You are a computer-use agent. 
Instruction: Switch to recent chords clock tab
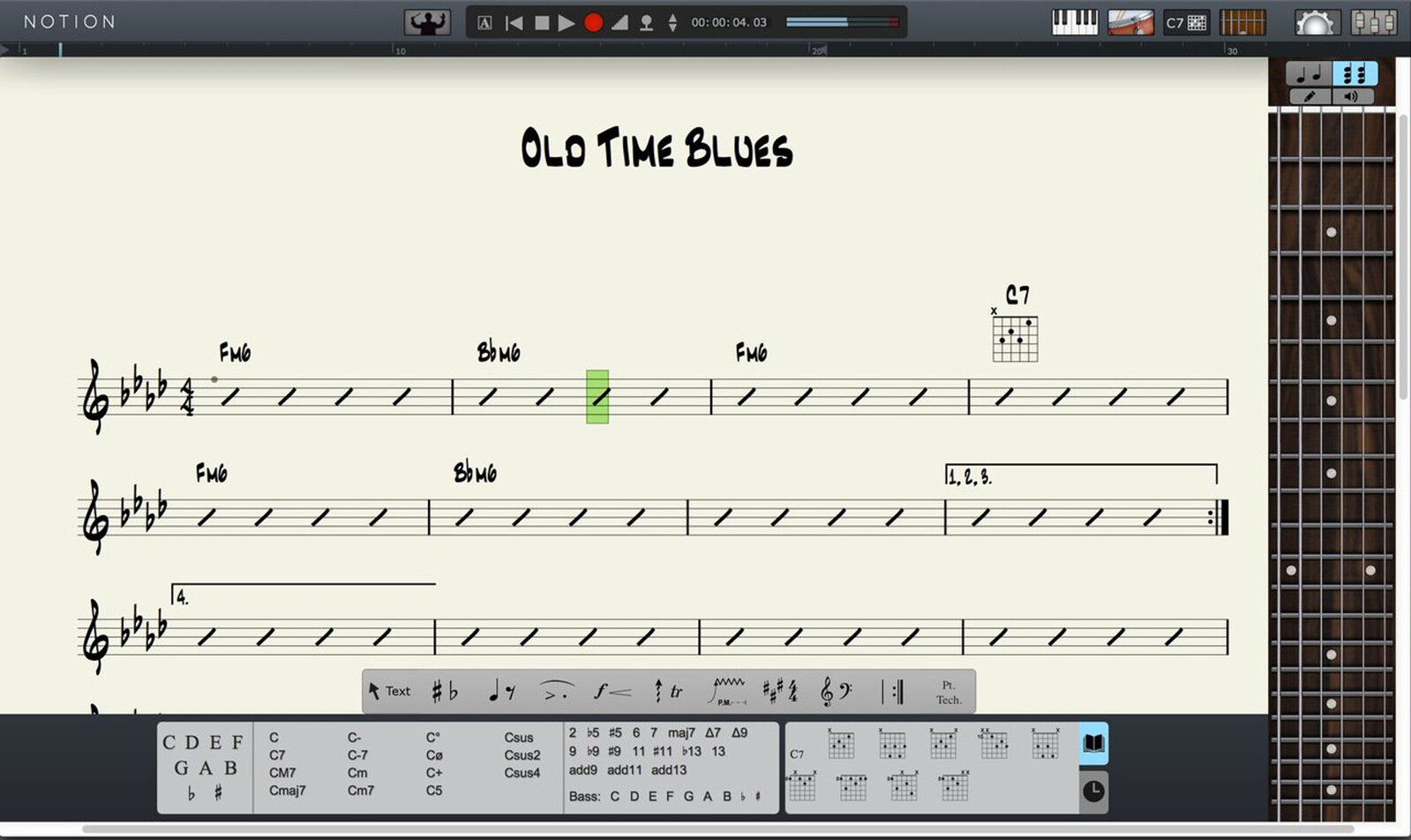point(1093,791)
